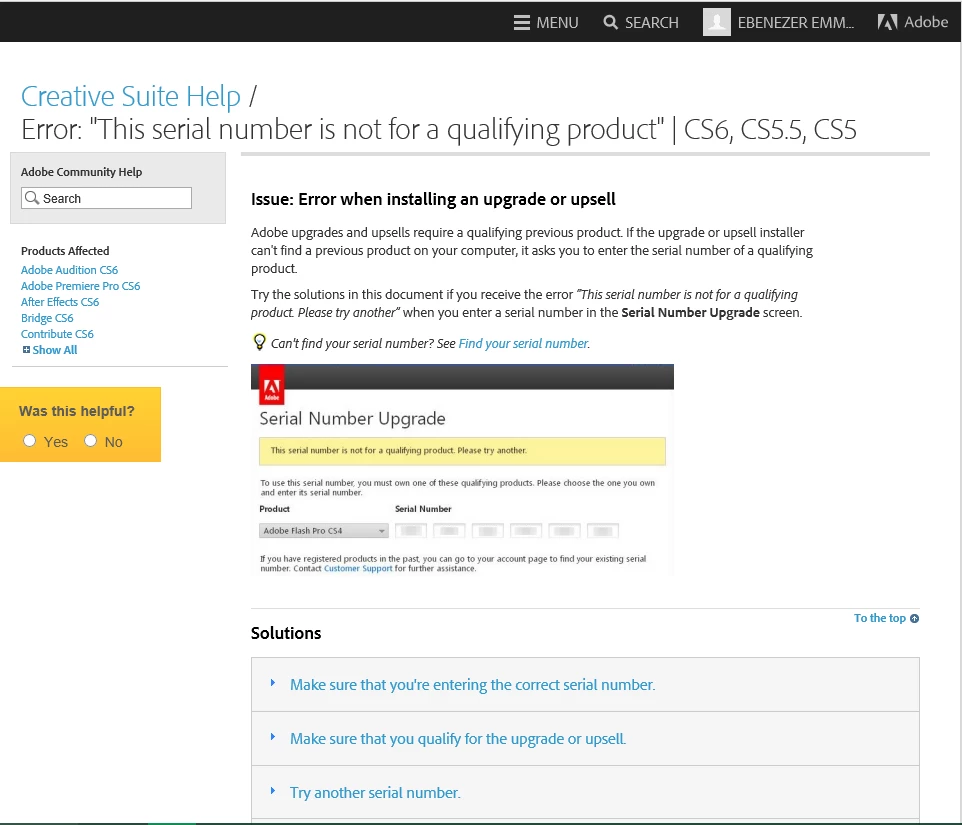The width and height of the screenshot is (962, 825).
Task: Open the Adobe Audition CS6 link
Action: click(69, 270)
